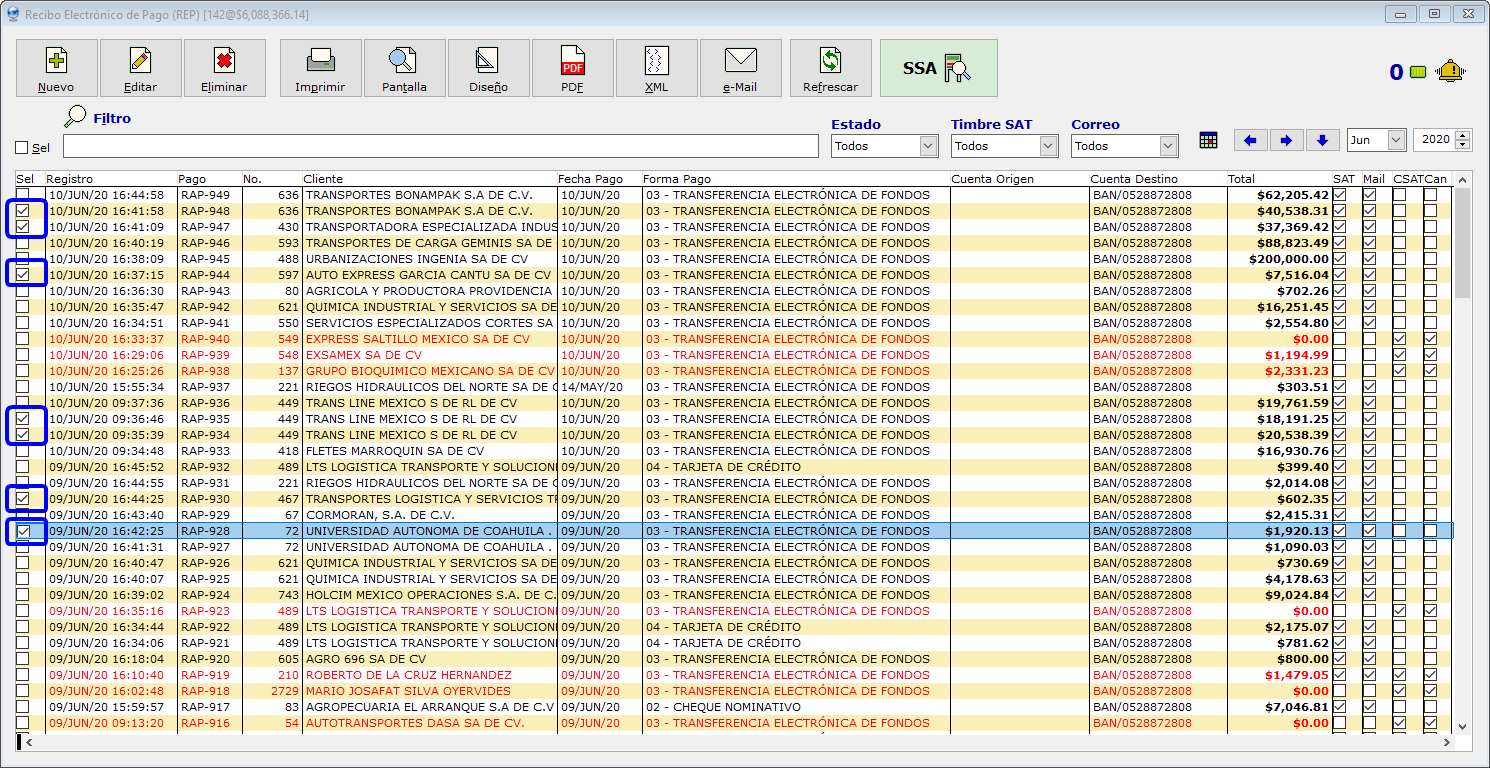Click the Nuevo toolbar icon
The width and height of the screenshot is (1490, 768).
coord(56,68)
